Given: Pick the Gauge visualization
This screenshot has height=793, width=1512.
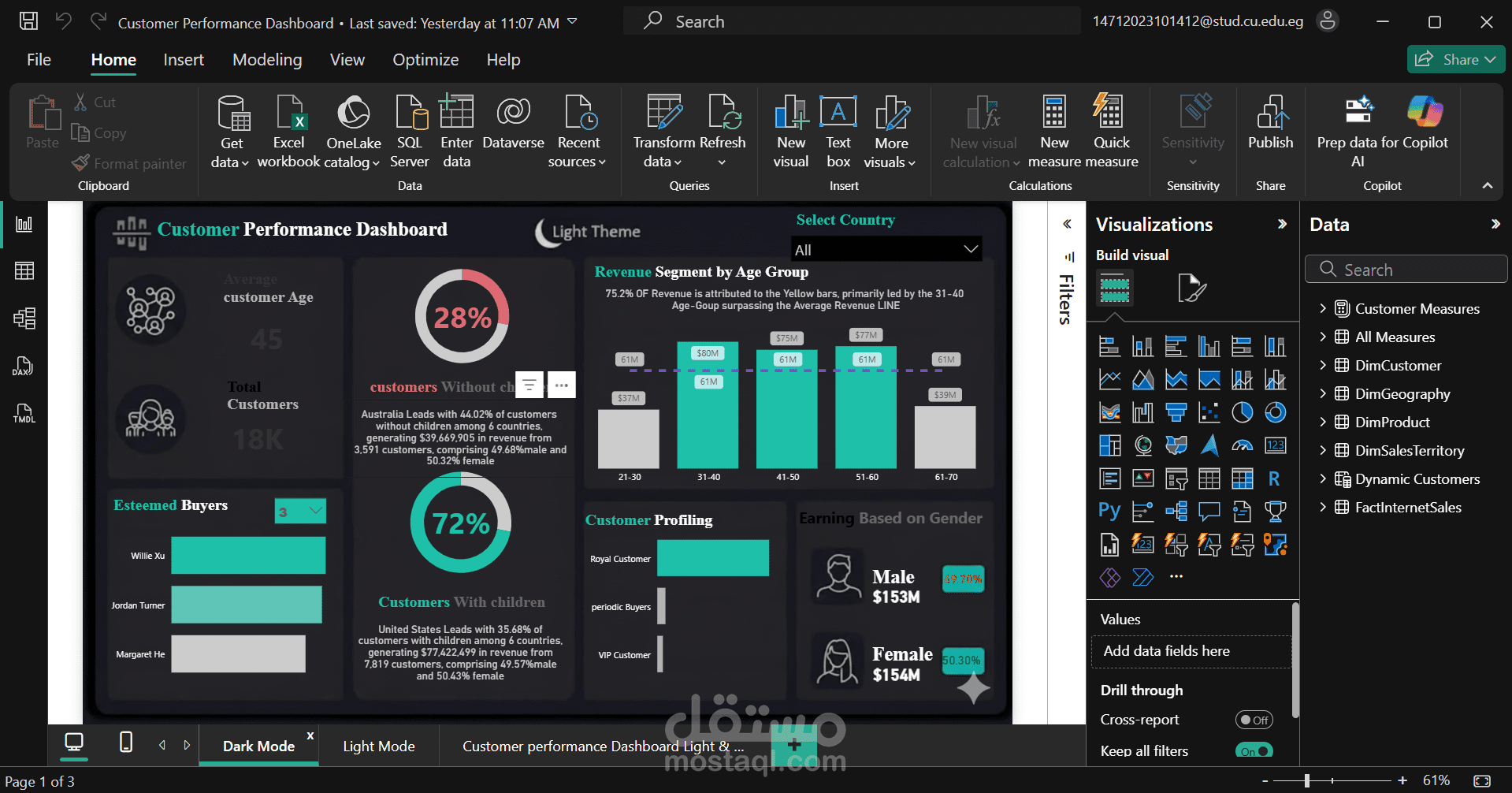Looking at the screenshot, I should 1243,445.
